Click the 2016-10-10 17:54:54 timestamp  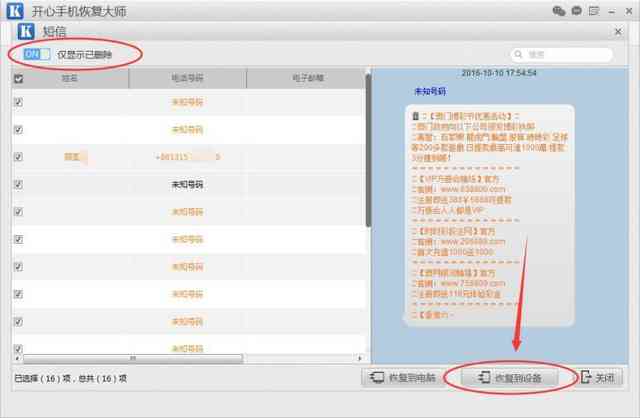click(x=499, y=73)
